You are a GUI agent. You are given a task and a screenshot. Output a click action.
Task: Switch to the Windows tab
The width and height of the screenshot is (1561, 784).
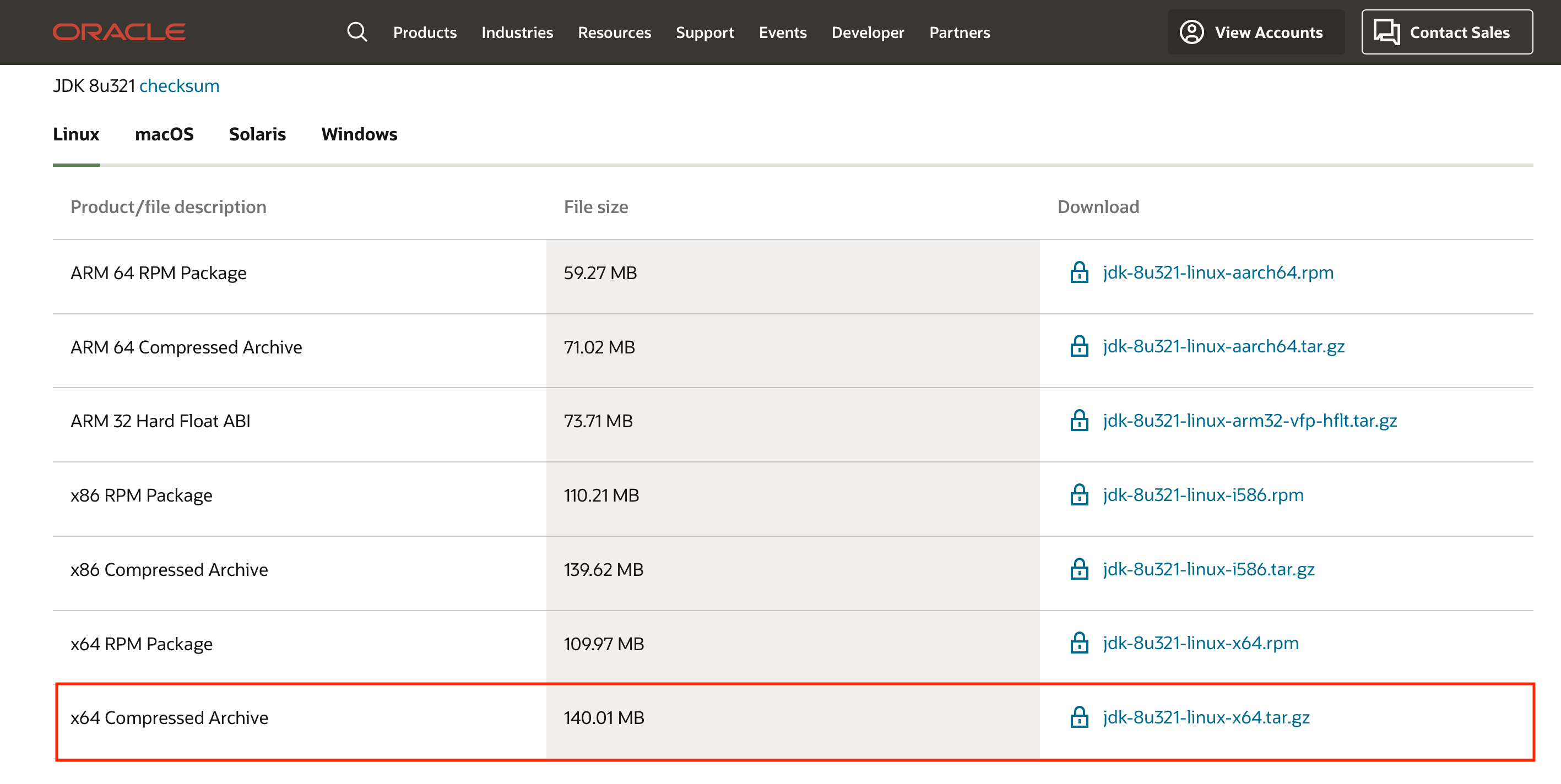359,134
